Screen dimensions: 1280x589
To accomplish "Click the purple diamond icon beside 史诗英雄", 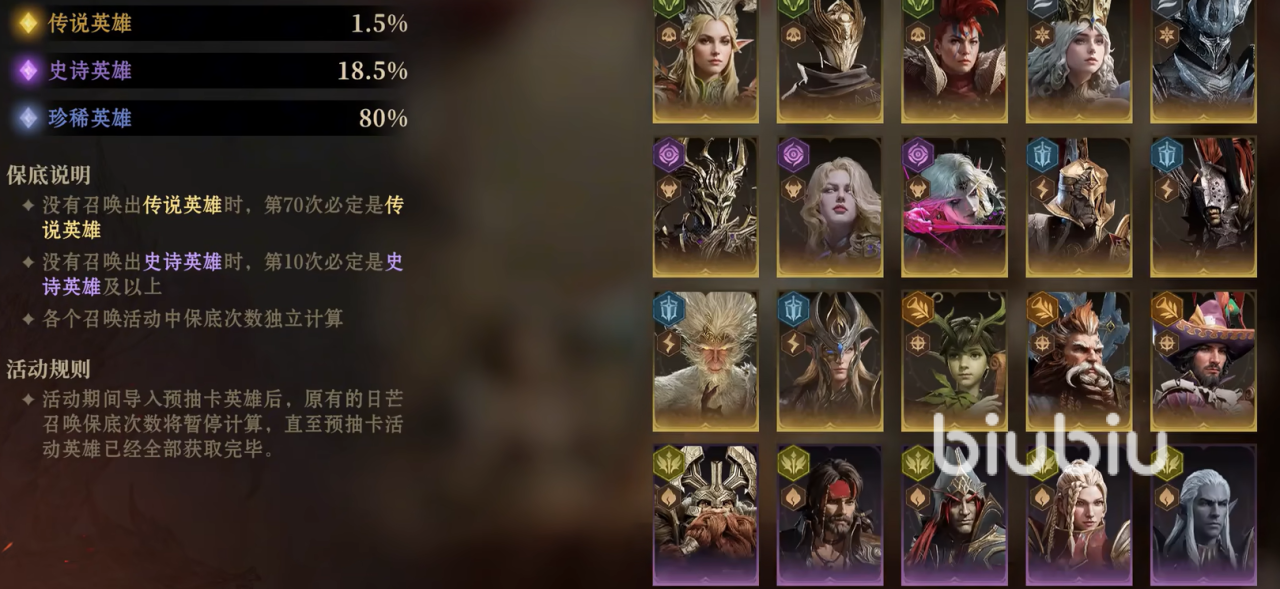I will 27,70.
